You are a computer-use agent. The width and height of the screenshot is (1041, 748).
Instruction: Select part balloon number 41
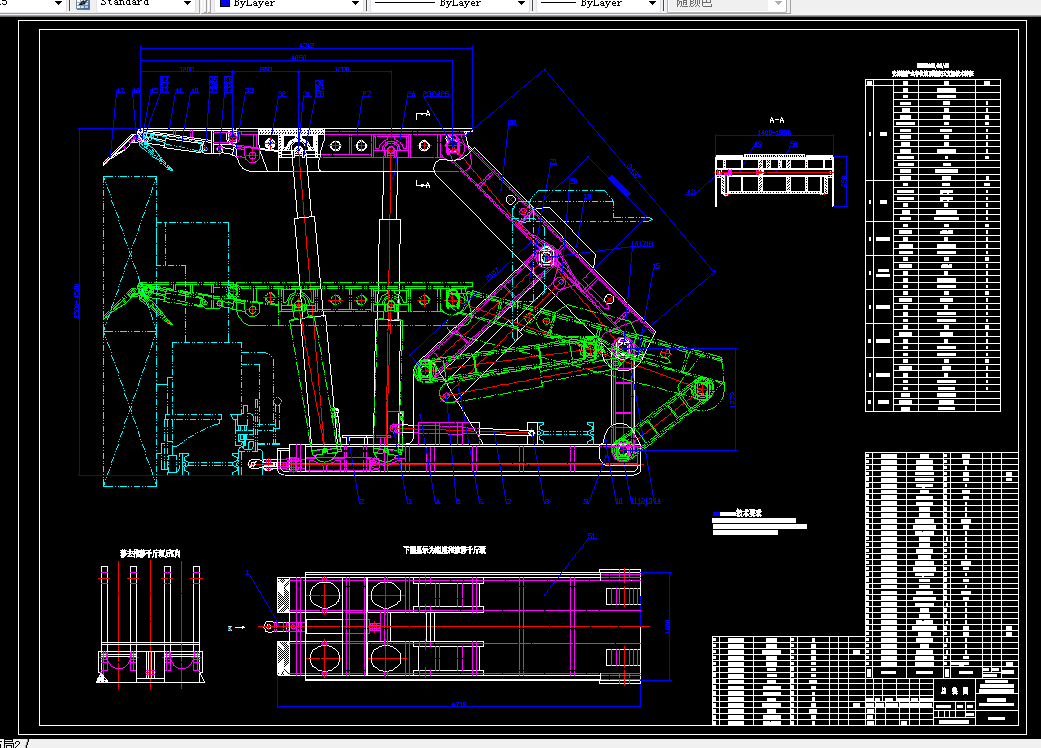coord(179,91)
